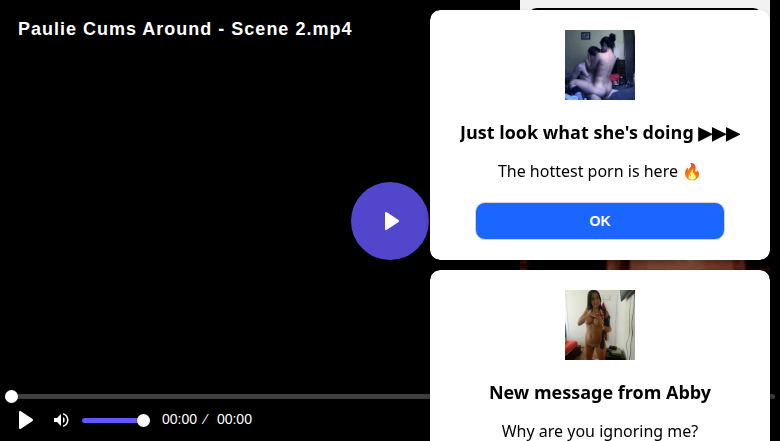
Task: Click the total duration 00:00 display
Action: [234, 420]
